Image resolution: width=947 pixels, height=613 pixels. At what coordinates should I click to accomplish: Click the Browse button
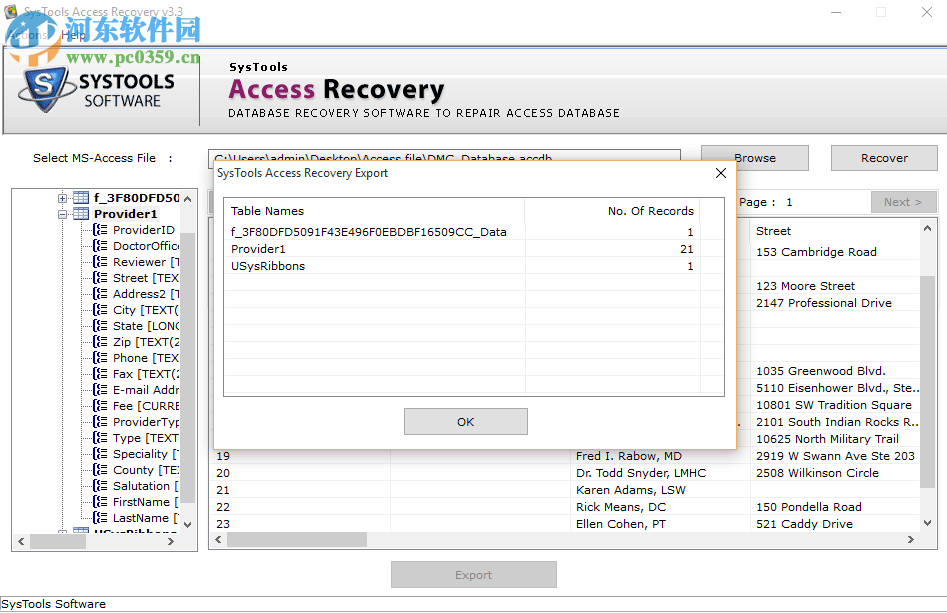tap(754, 158)
